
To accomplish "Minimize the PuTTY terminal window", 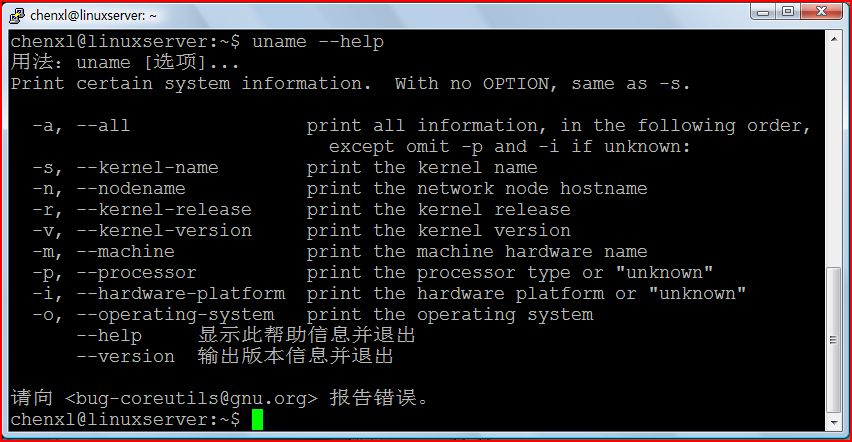I will click(x=759, y=12).
